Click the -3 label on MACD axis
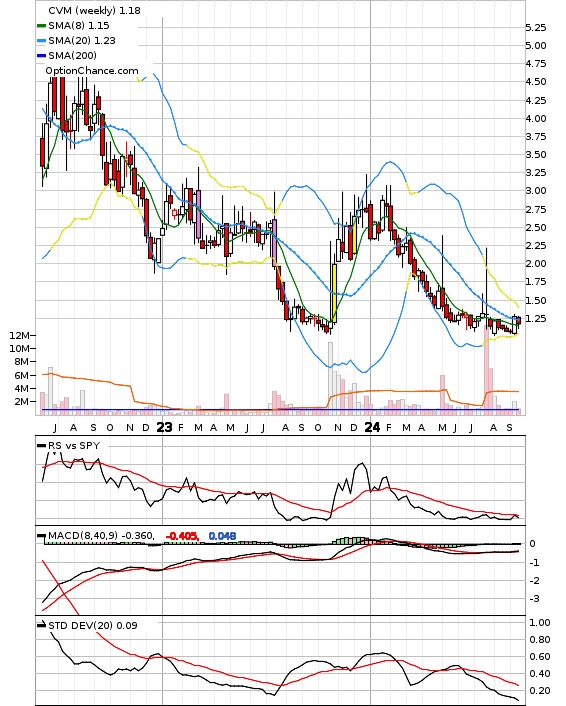Image resolution: width=566 pixels, height=706 pixels. [534, 599]
